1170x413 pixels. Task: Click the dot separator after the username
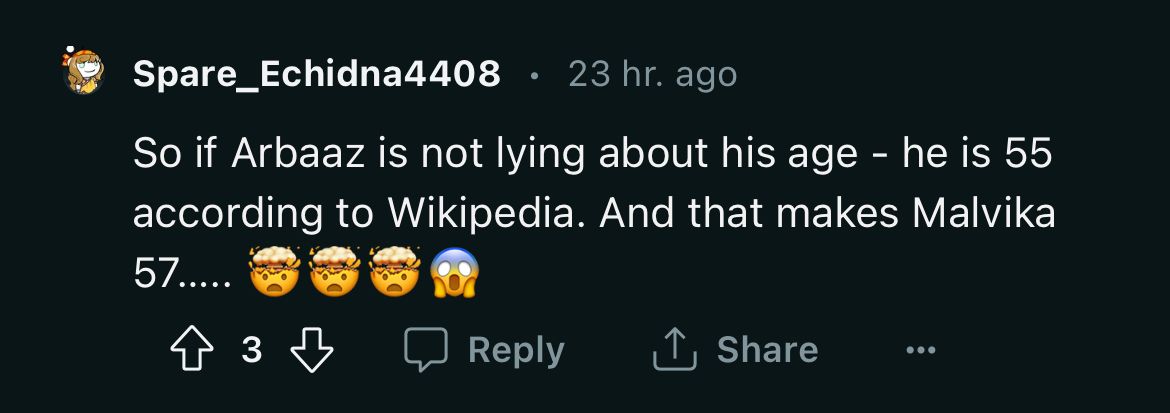pos(535,74)
